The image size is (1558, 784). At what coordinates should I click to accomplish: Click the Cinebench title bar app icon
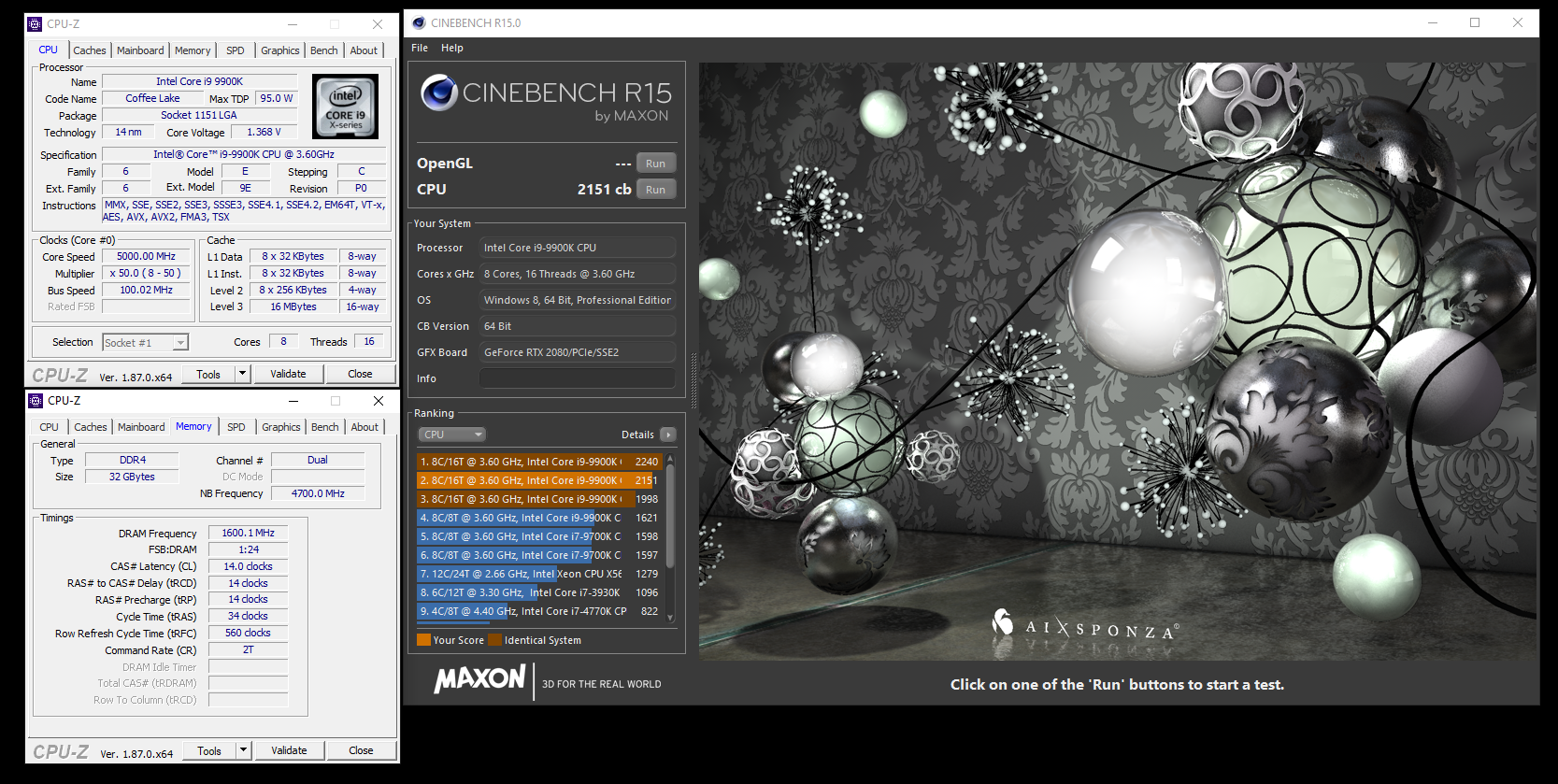coord(419,22)
